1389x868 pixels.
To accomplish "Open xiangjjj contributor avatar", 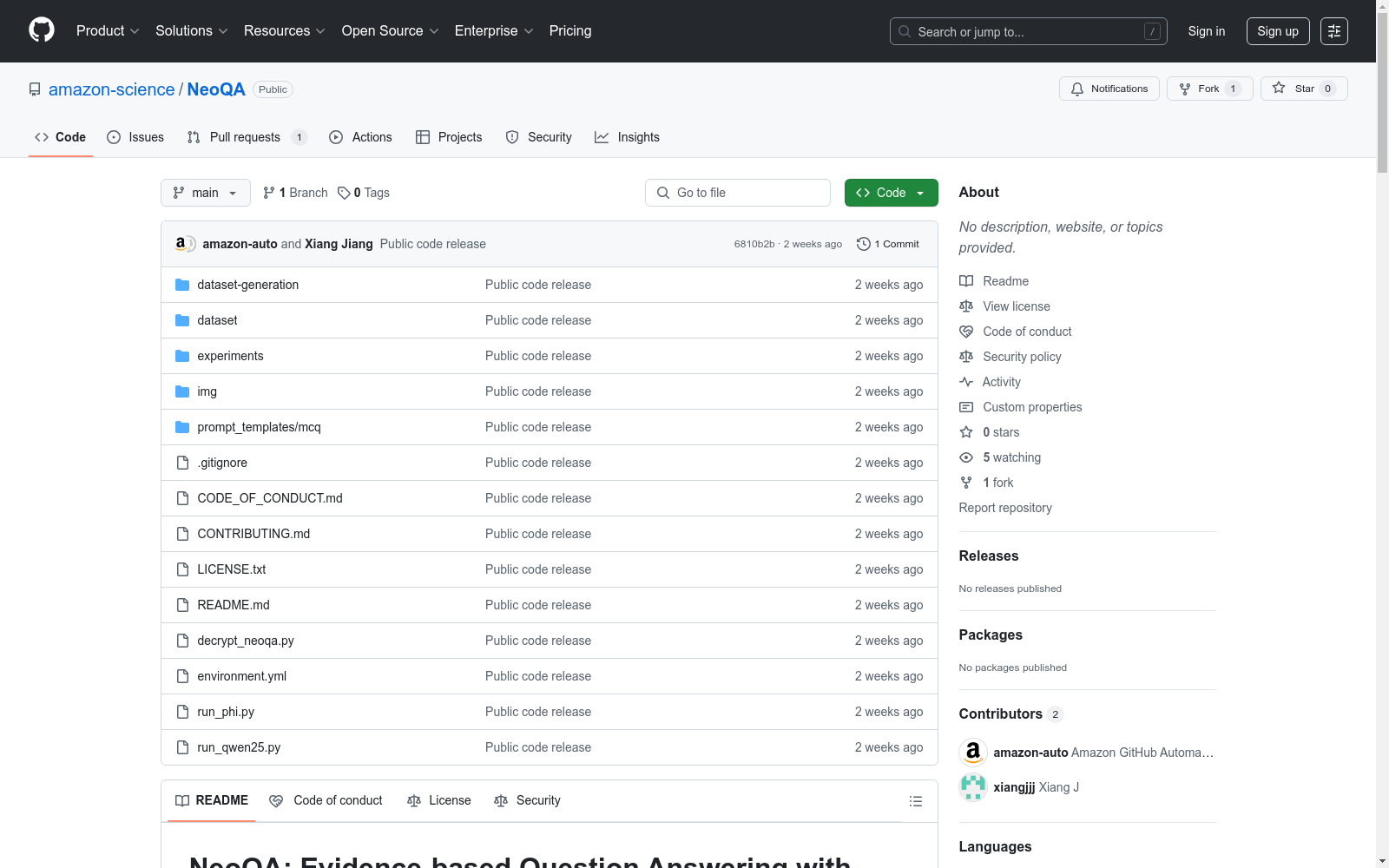I will tap(973, 787).
